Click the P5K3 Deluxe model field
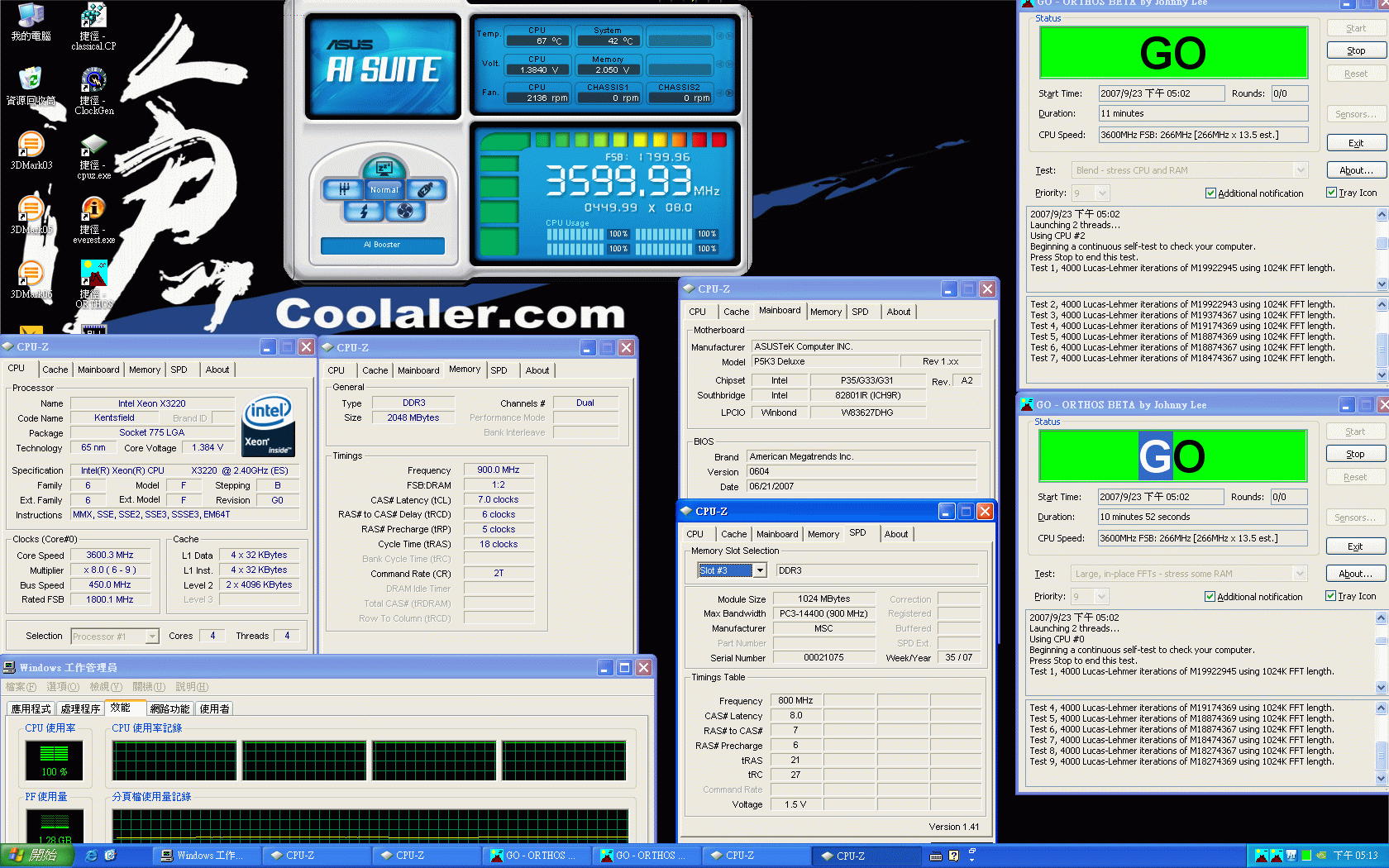Viewport: 1389px width, 868px height. click(x=824, y=361)
